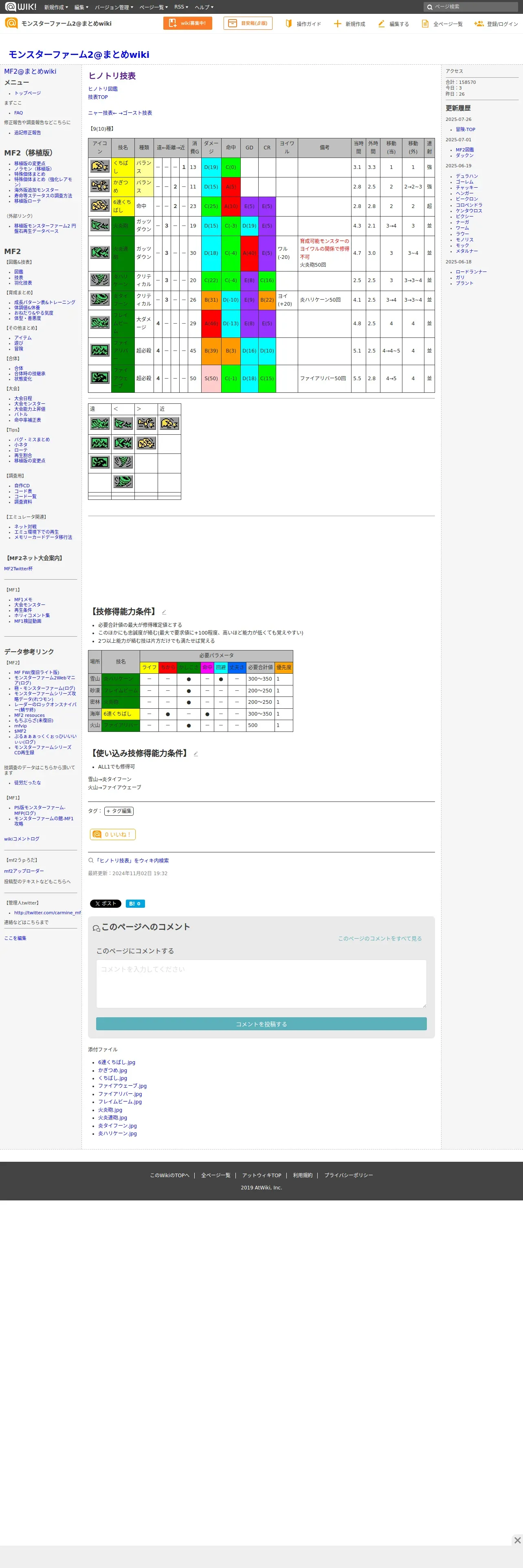Open このページのコメントをすべて見る link
523x1568 pixels.
coord(380,939)
